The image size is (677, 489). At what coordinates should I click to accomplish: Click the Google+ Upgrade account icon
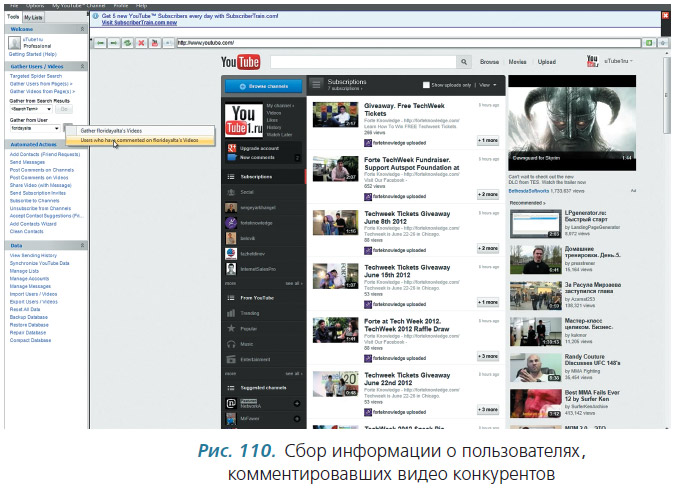[x=232, y=148]
